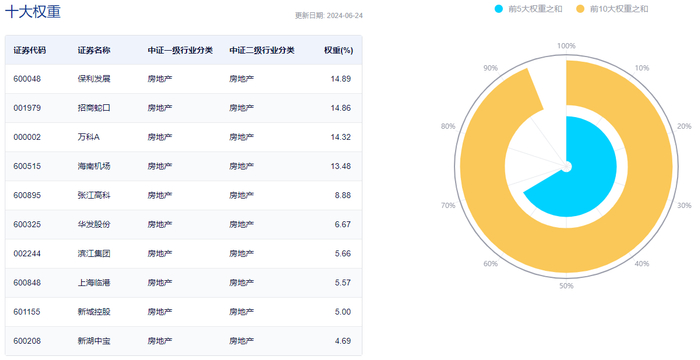Click the blue legend dot for 前5大权重之和
The width and height of the screenshot is (700, 360).
[x=499, y=9]
